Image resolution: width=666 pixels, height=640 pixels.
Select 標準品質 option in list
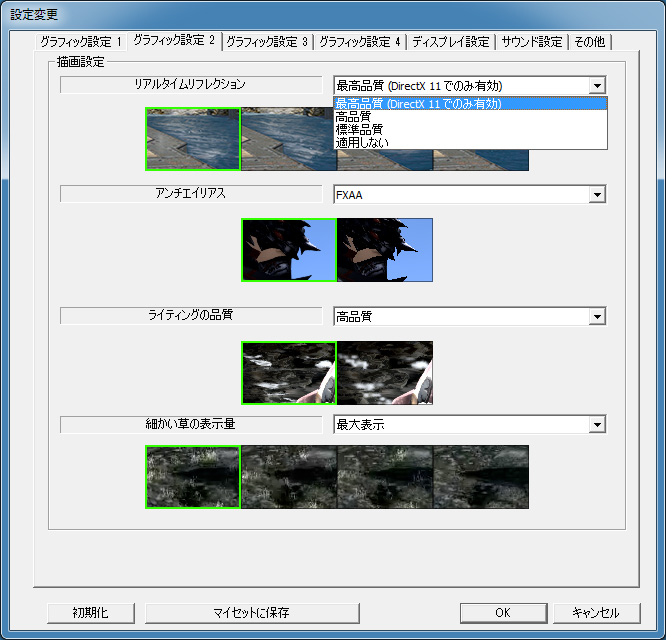coord(470,129)
